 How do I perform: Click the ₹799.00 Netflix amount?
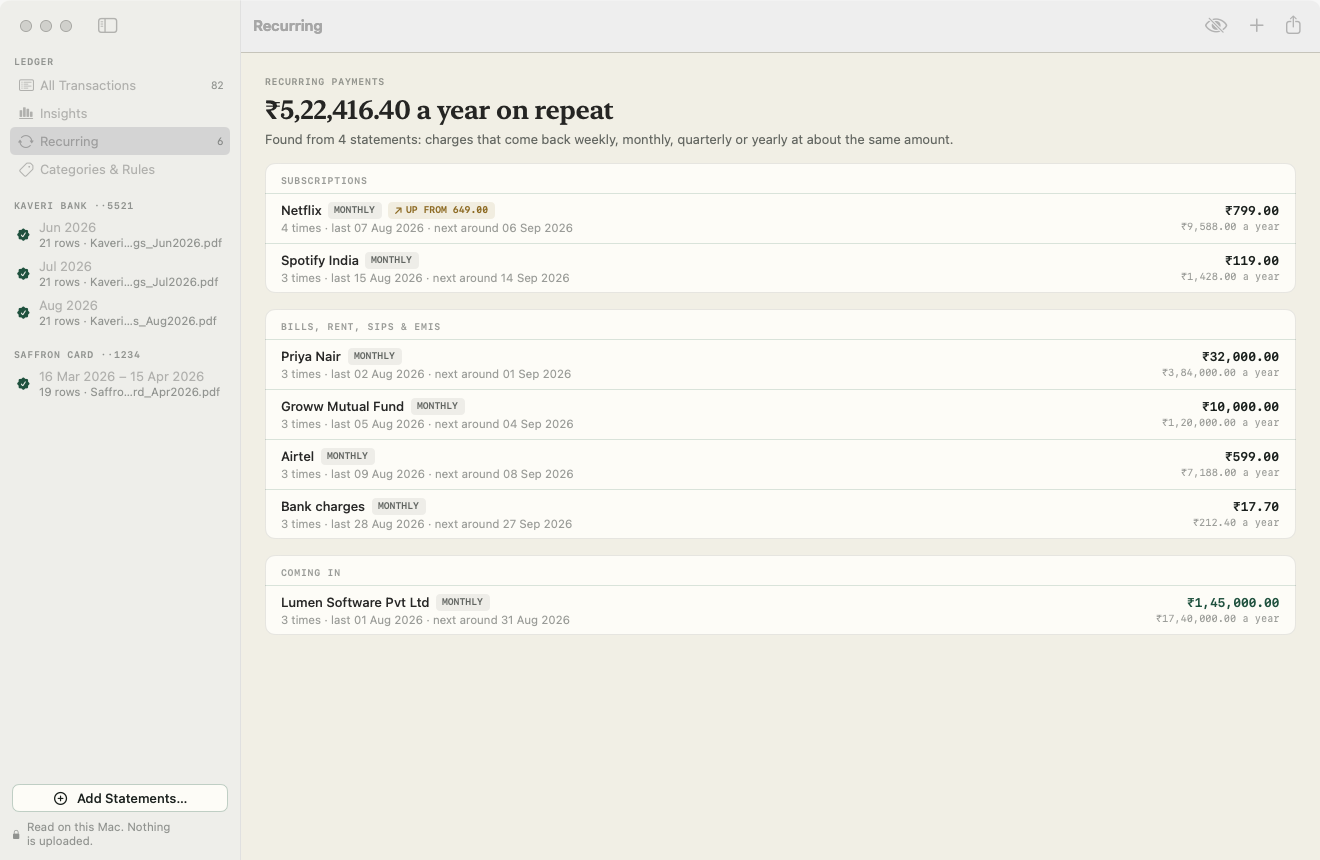click(1252, 211)
